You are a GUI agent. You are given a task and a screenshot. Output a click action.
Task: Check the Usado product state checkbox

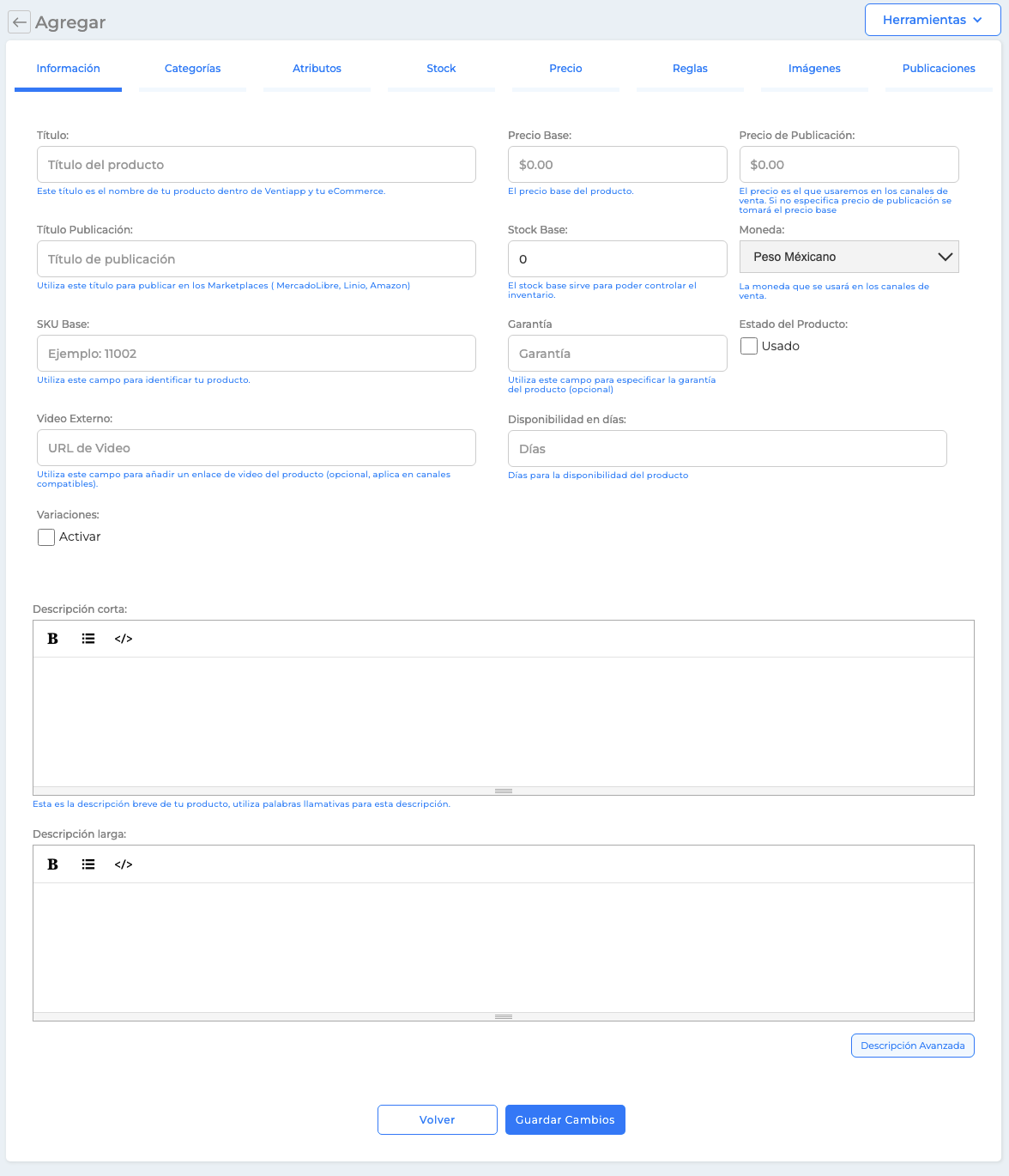pos(749,346)
